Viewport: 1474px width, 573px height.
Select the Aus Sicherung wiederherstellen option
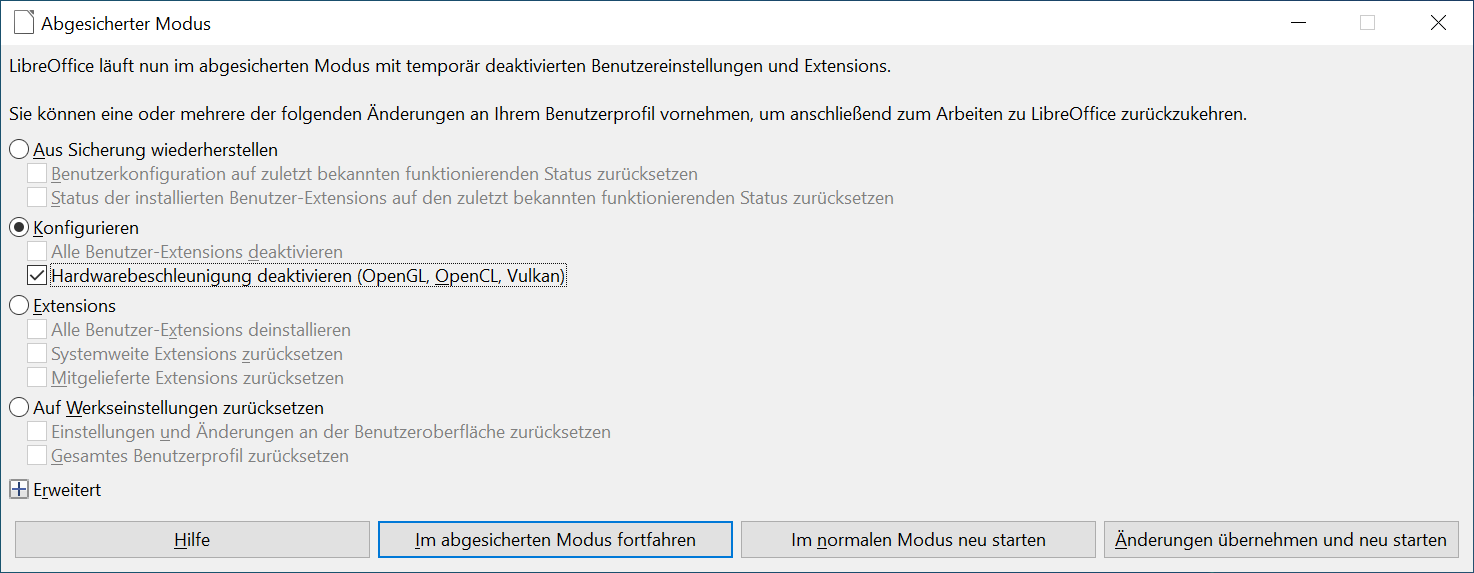click(x=19, y=150)
